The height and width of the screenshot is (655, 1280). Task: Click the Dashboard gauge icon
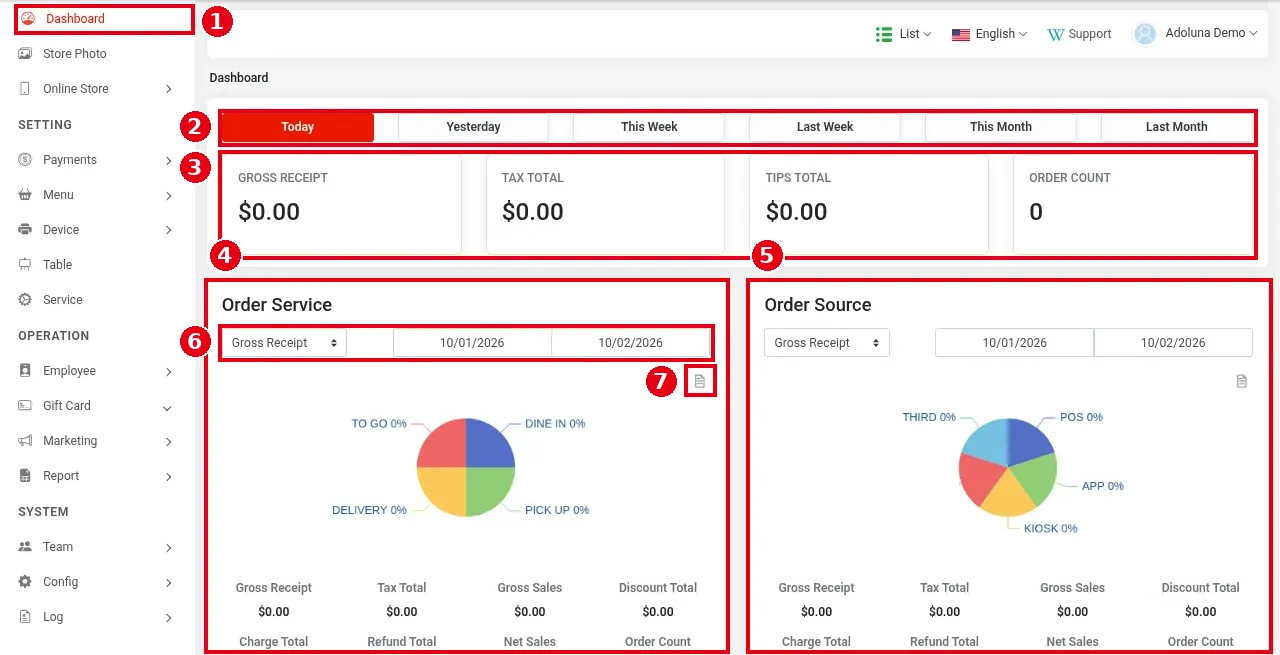(x=28, y=19)
